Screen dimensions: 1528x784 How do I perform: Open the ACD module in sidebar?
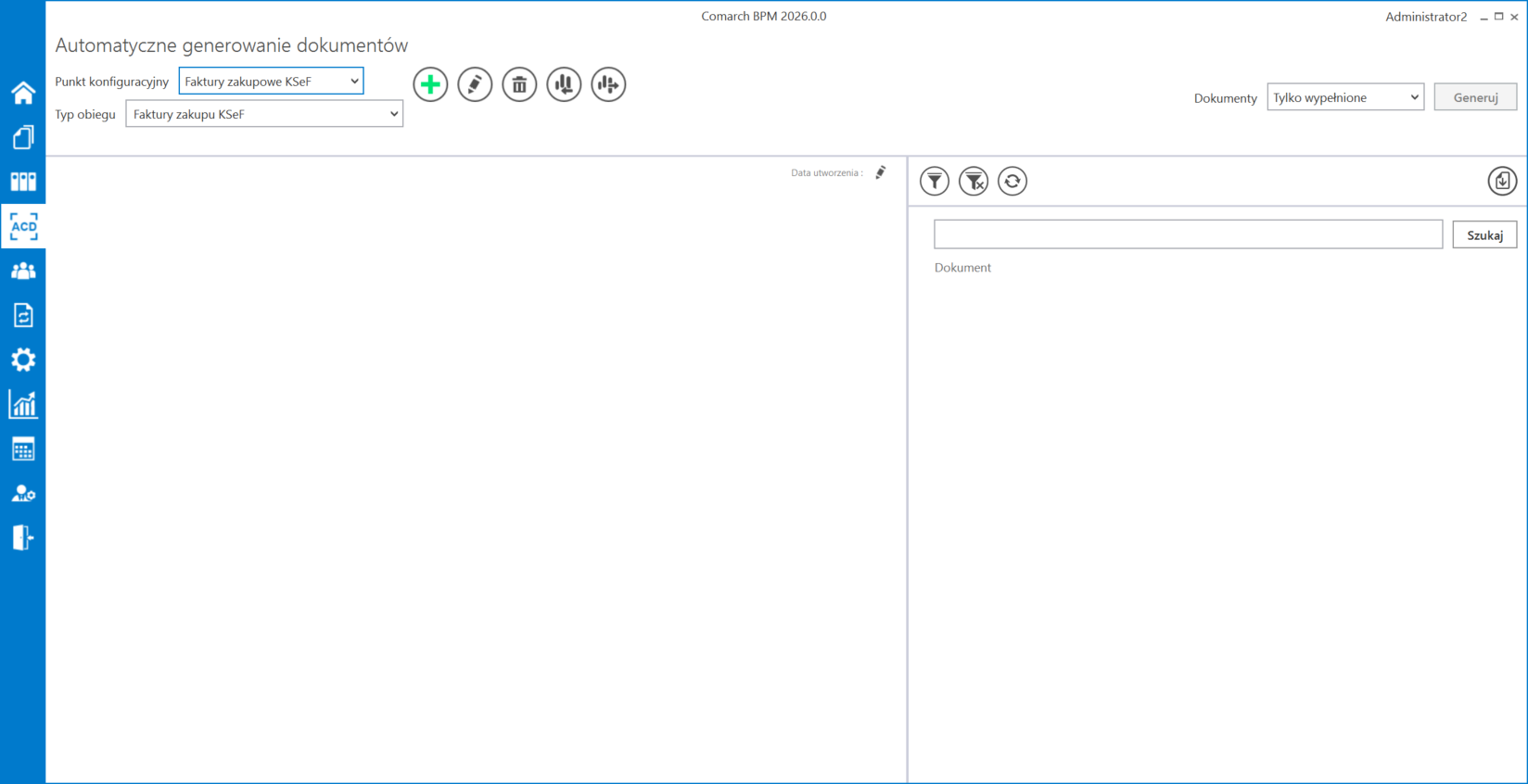23,226
